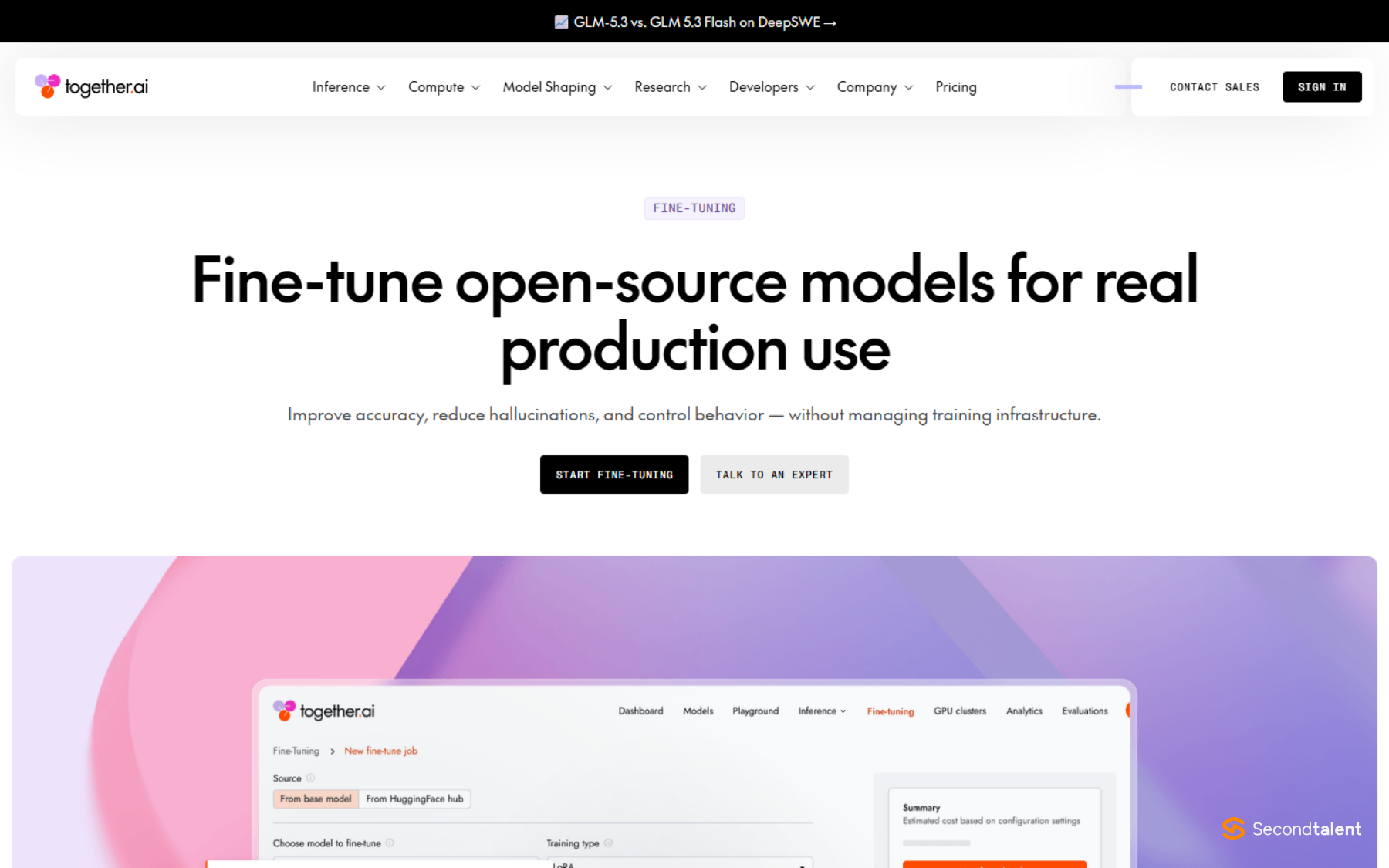Expand the Company dropdown menu
The image size is (1389, 868).
875,87
